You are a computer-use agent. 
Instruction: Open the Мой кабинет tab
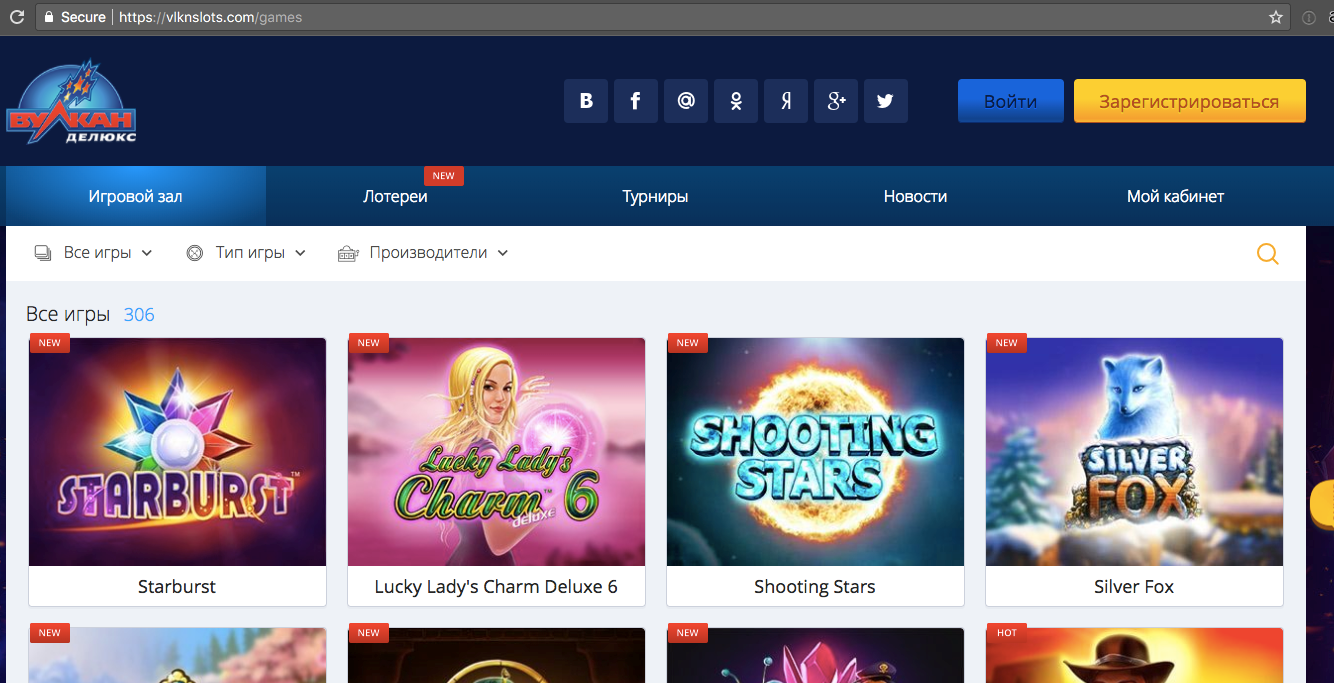(1175, 196)
